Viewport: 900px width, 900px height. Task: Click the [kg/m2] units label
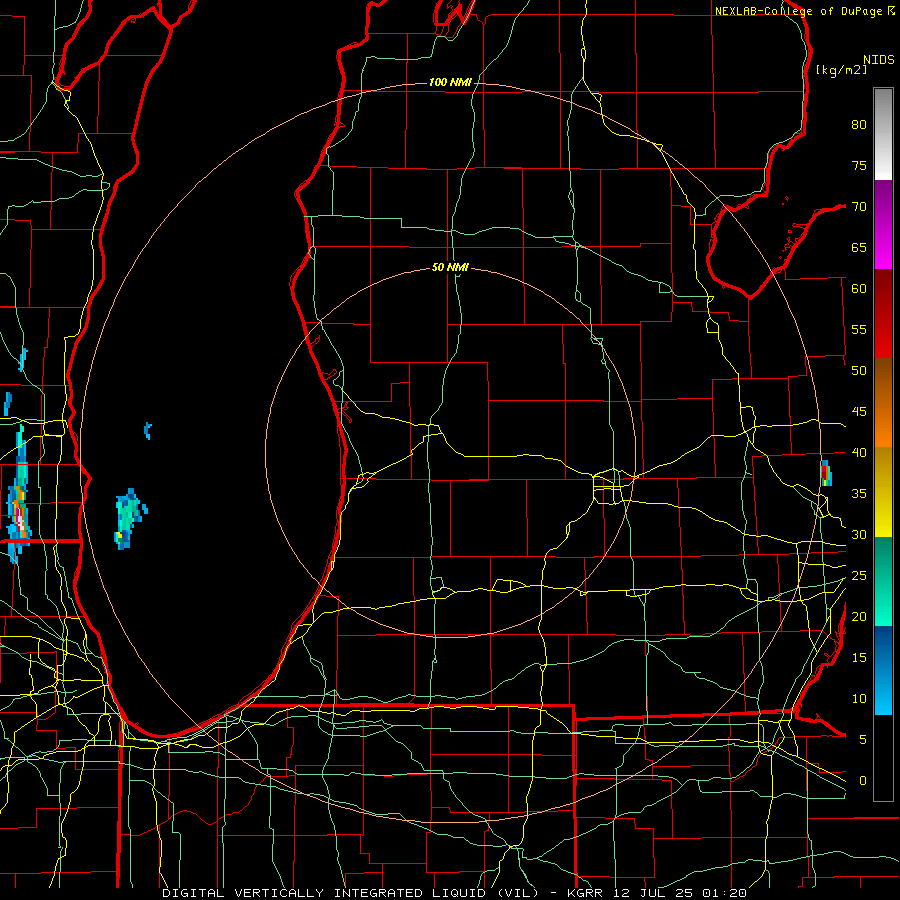point(841,70)
